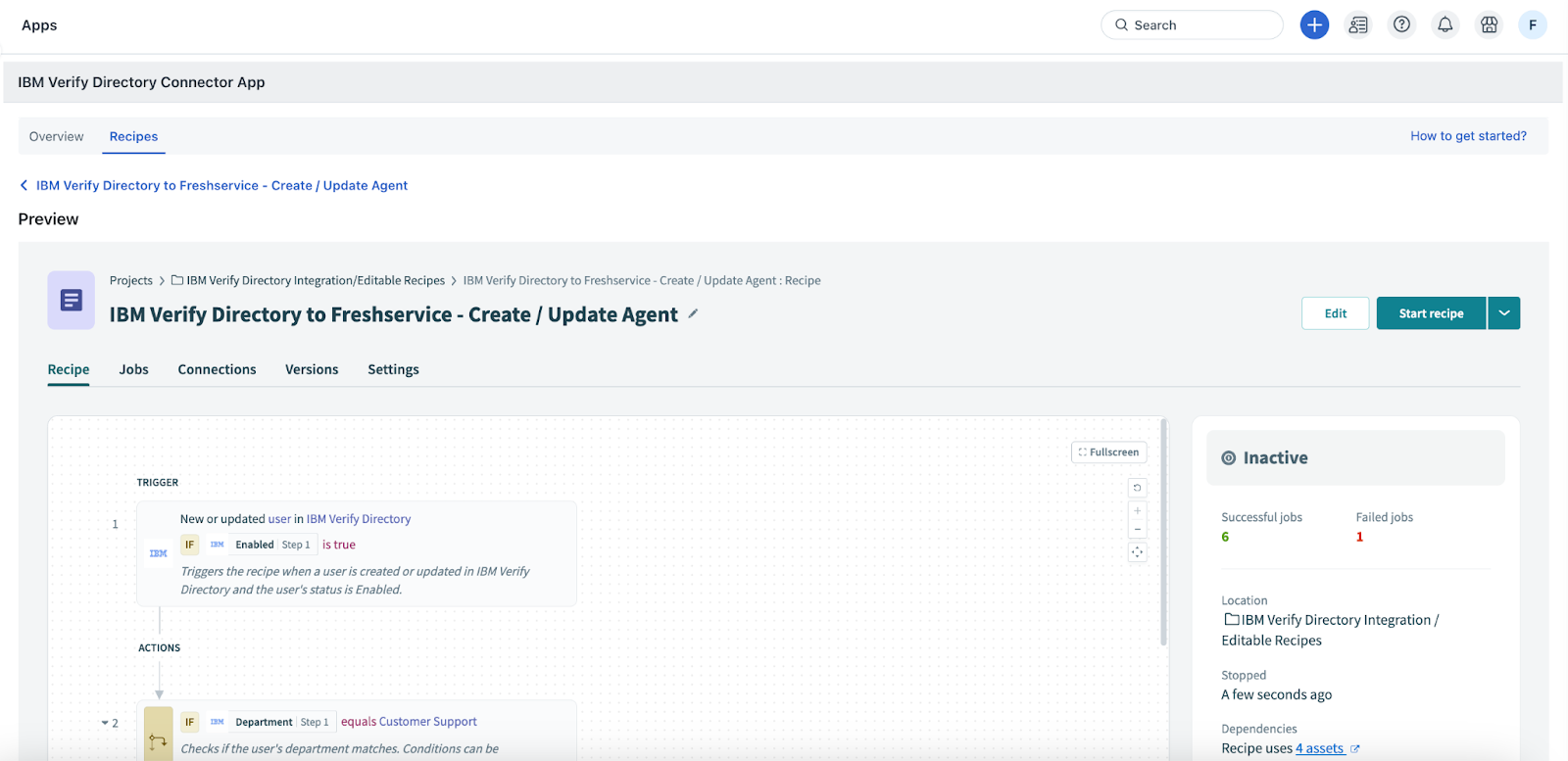1568x761 pixels.
Task: Click the fit-to-view center icon
Action: coord(1137,552)
